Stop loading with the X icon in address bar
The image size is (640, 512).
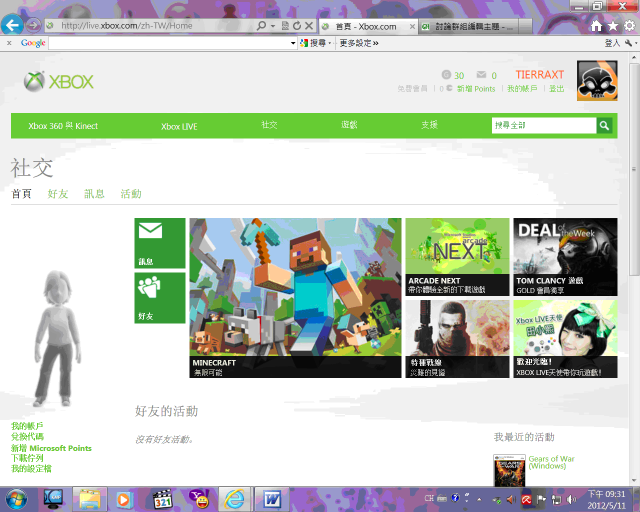coord(309,26)
